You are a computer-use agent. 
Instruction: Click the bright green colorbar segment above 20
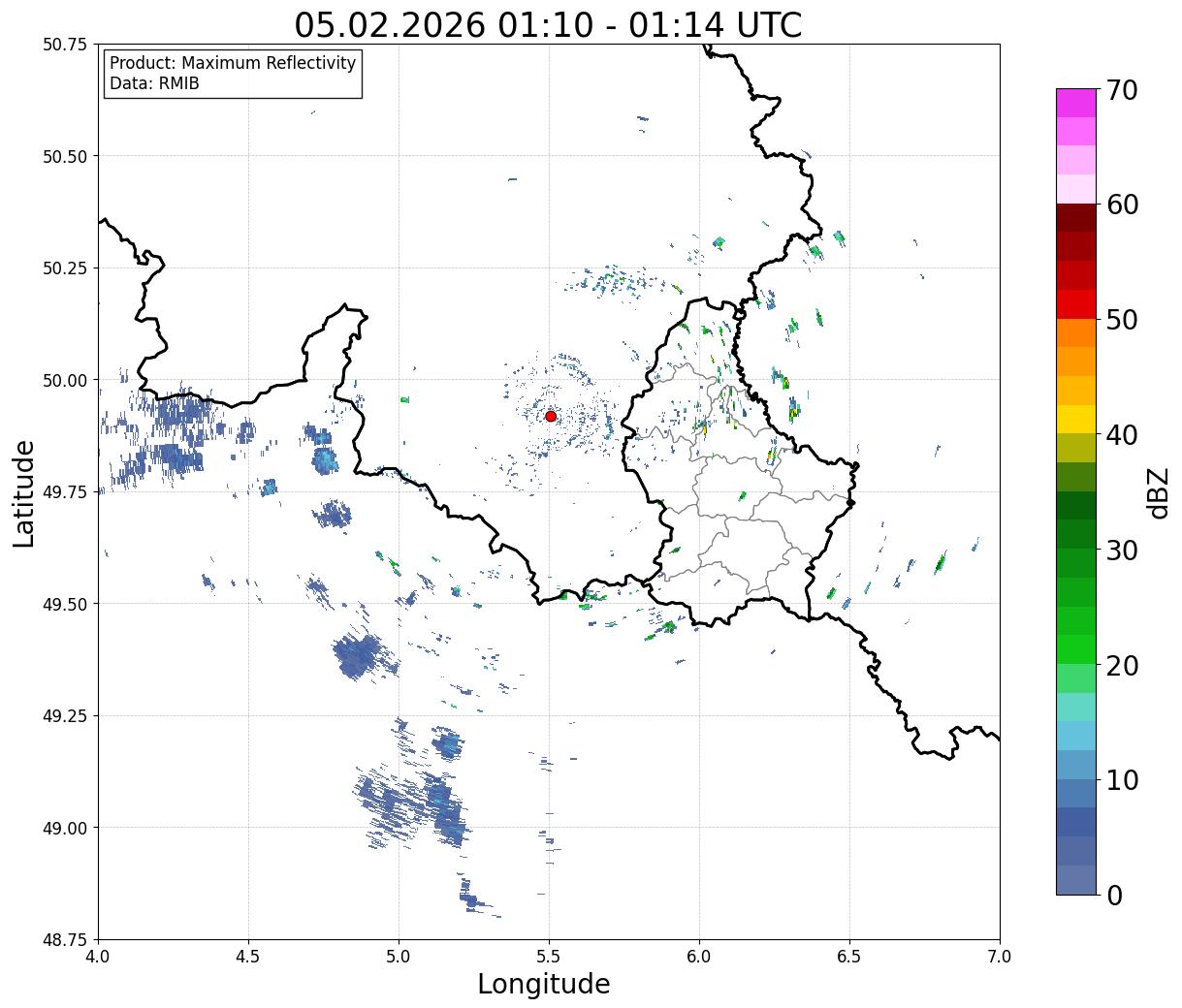(x=1076, y=649)
